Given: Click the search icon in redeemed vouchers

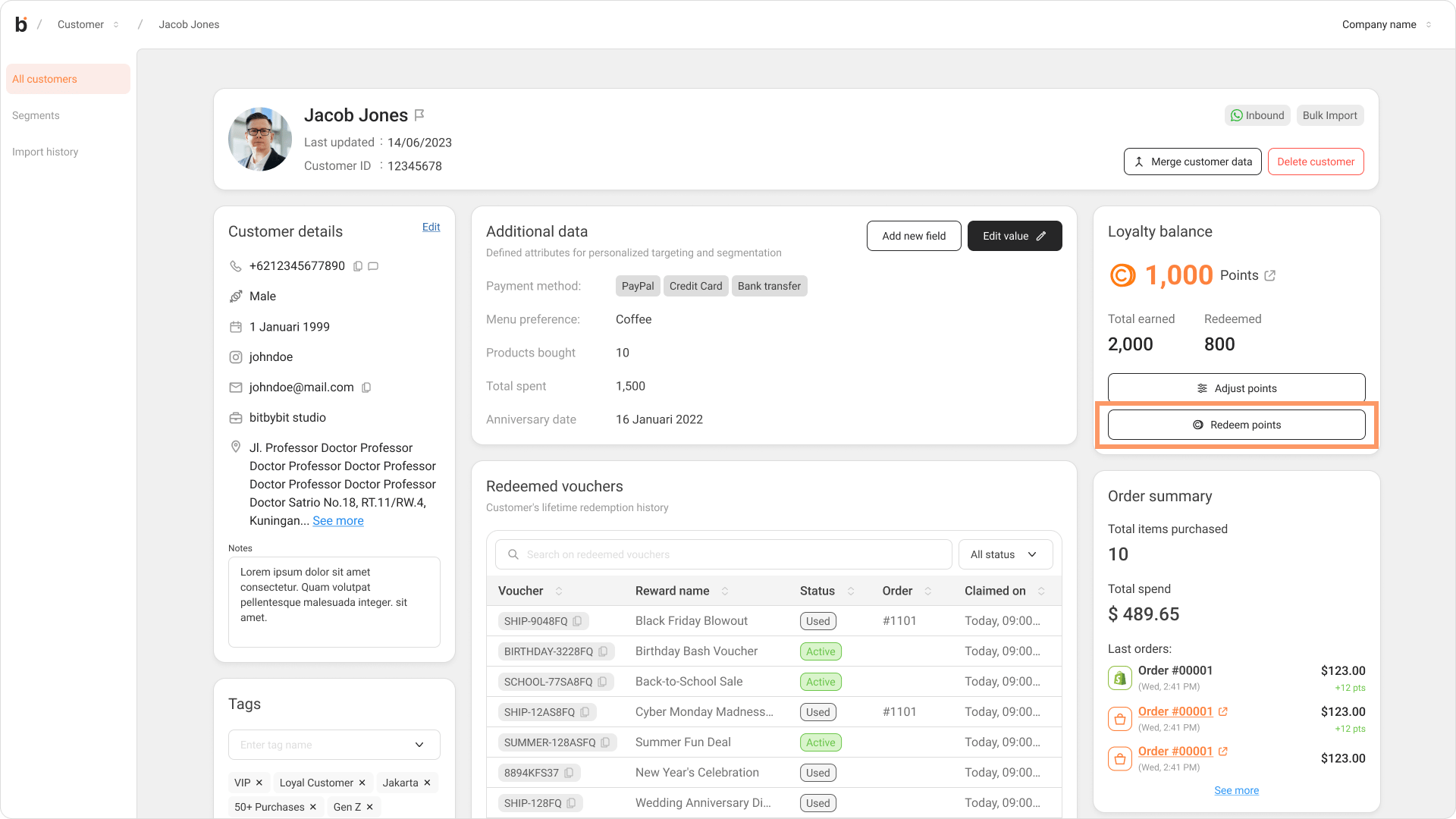Looking at the screenshot, I should [513, 554].
